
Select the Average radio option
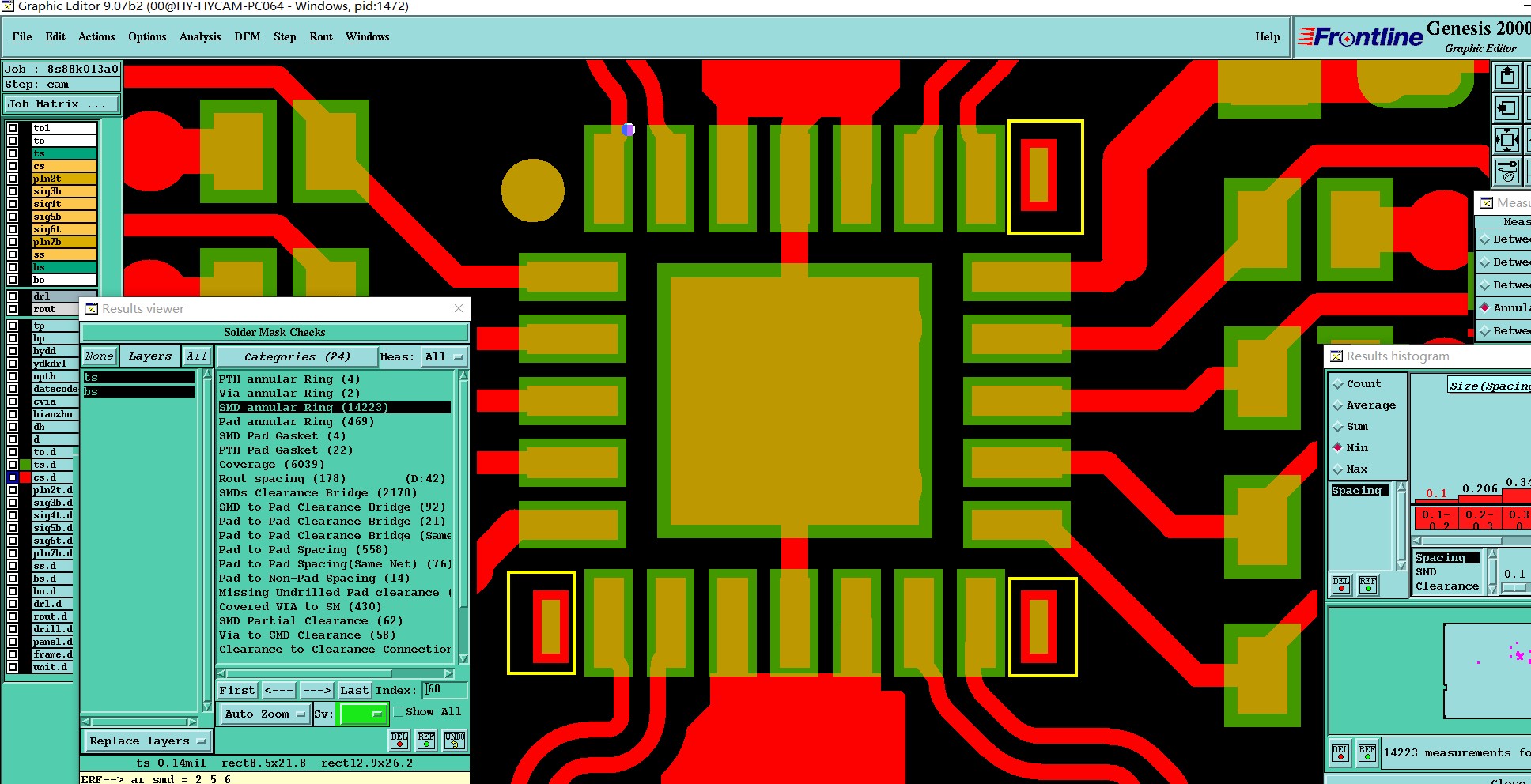click(1338, 405)
